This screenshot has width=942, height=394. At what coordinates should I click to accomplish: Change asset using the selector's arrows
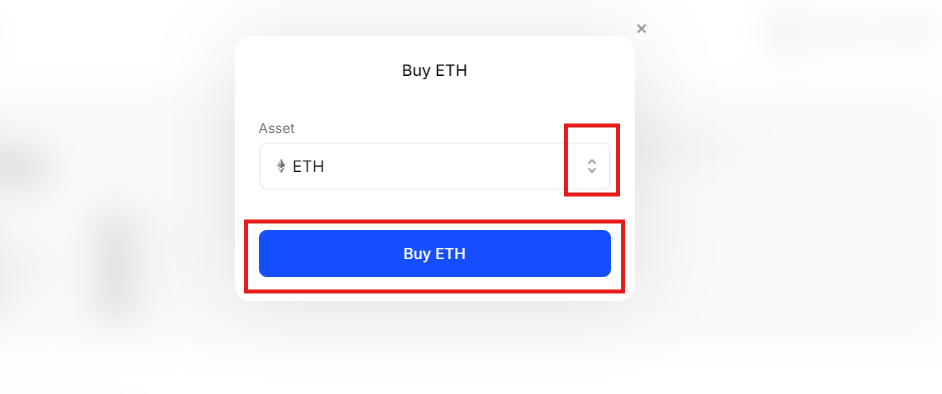point(592,166)
